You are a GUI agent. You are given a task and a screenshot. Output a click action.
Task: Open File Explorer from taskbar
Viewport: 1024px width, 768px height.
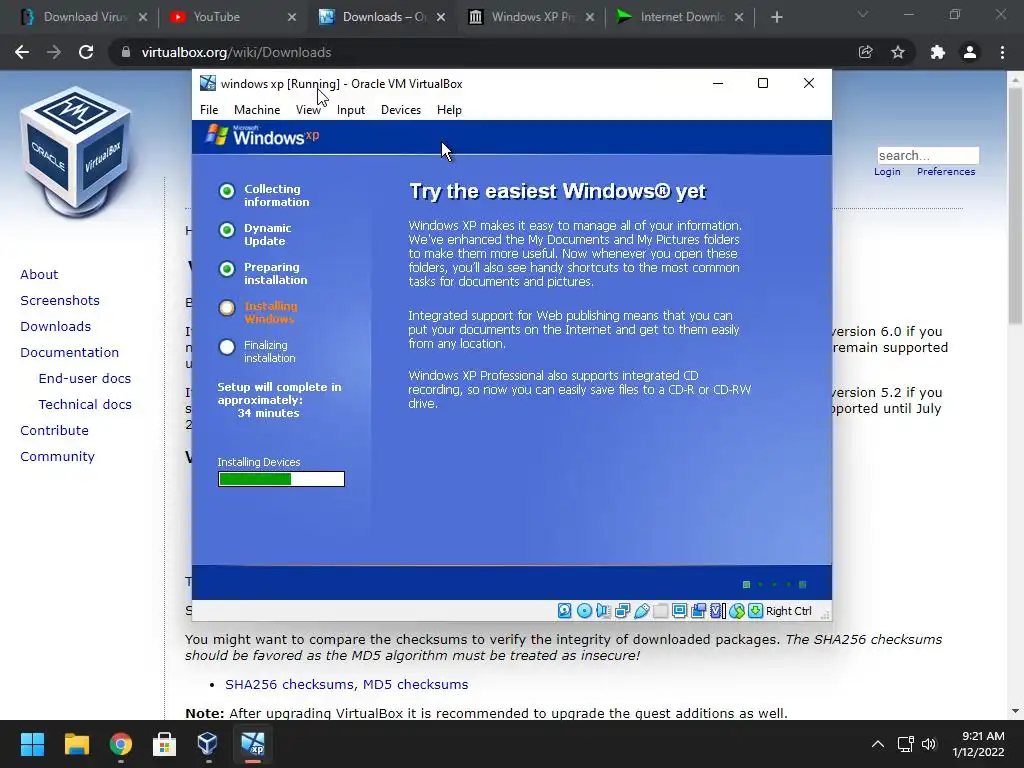point(76,744)
